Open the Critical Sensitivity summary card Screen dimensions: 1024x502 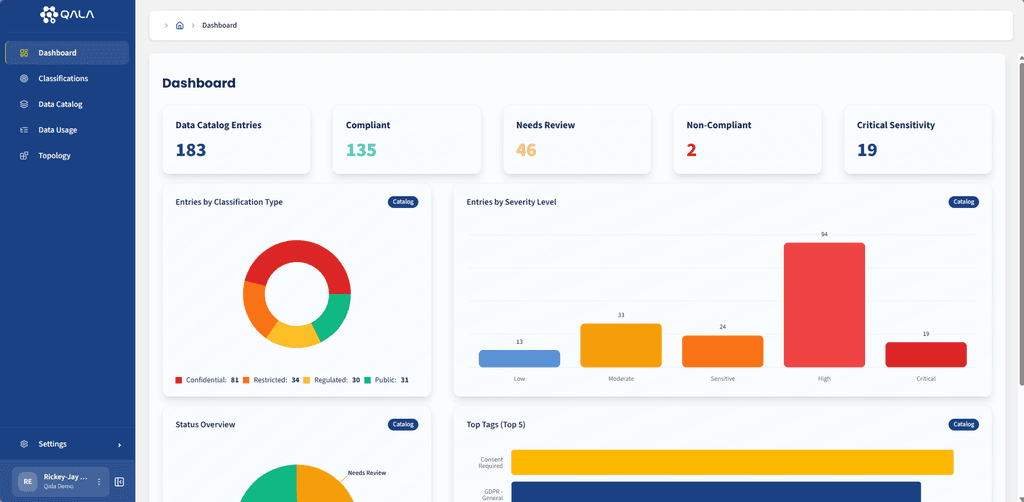918,140
